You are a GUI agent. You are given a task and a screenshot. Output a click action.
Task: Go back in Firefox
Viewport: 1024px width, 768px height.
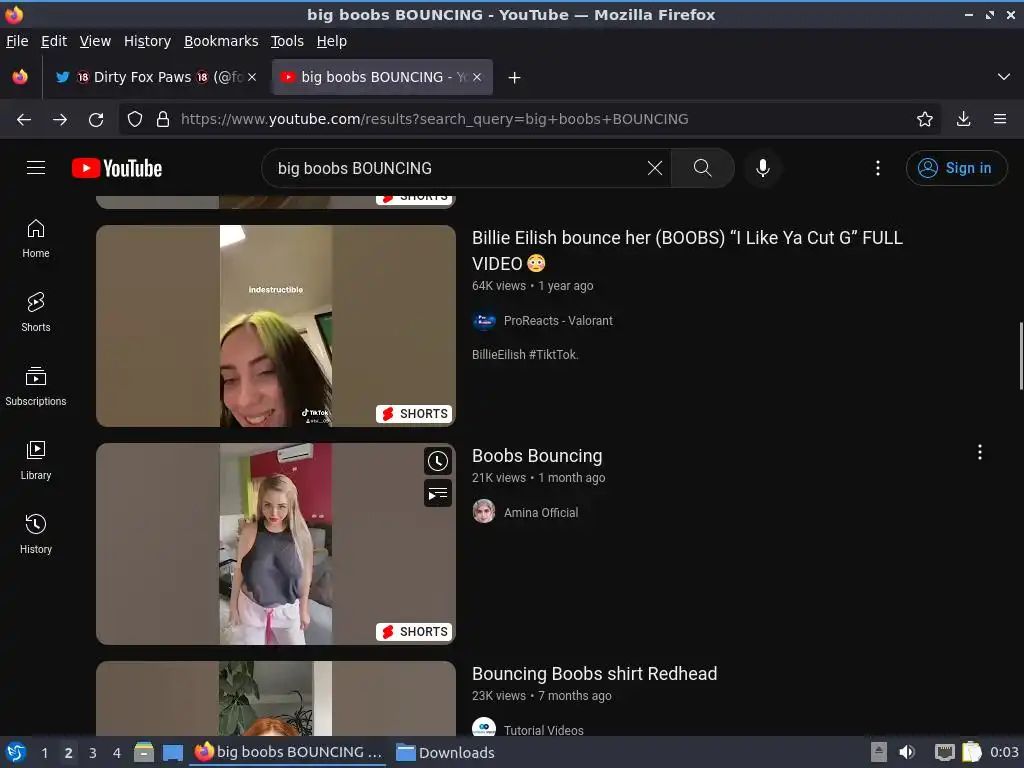24,119
